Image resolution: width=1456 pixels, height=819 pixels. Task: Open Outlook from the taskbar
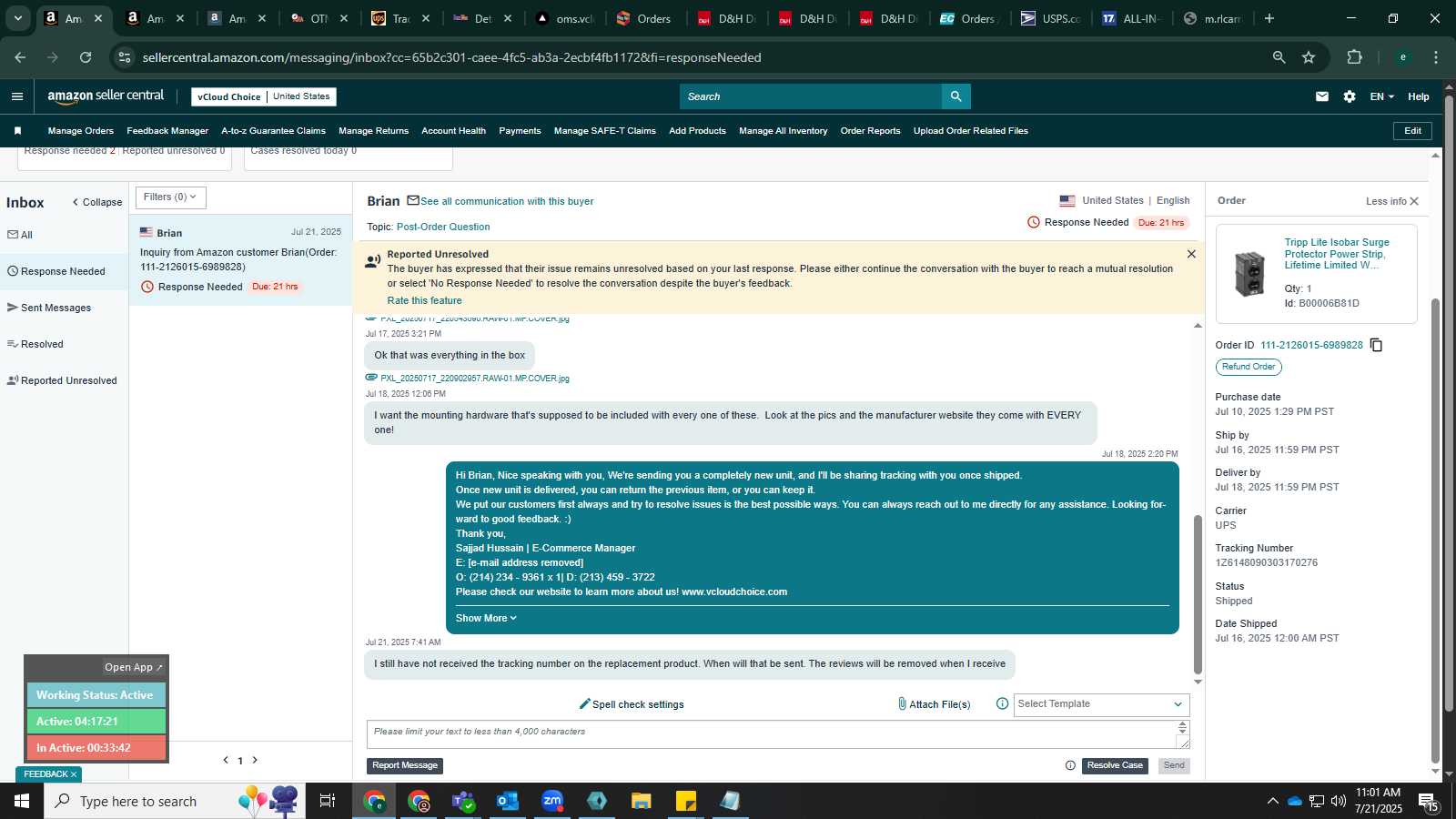pyautogui.click(x=508, y=801)
